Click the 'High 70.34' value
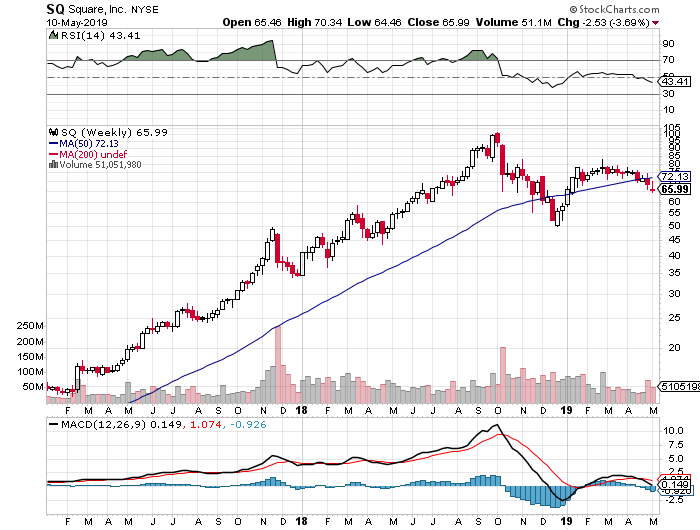The image size is (700, 530). click(314, 22)
